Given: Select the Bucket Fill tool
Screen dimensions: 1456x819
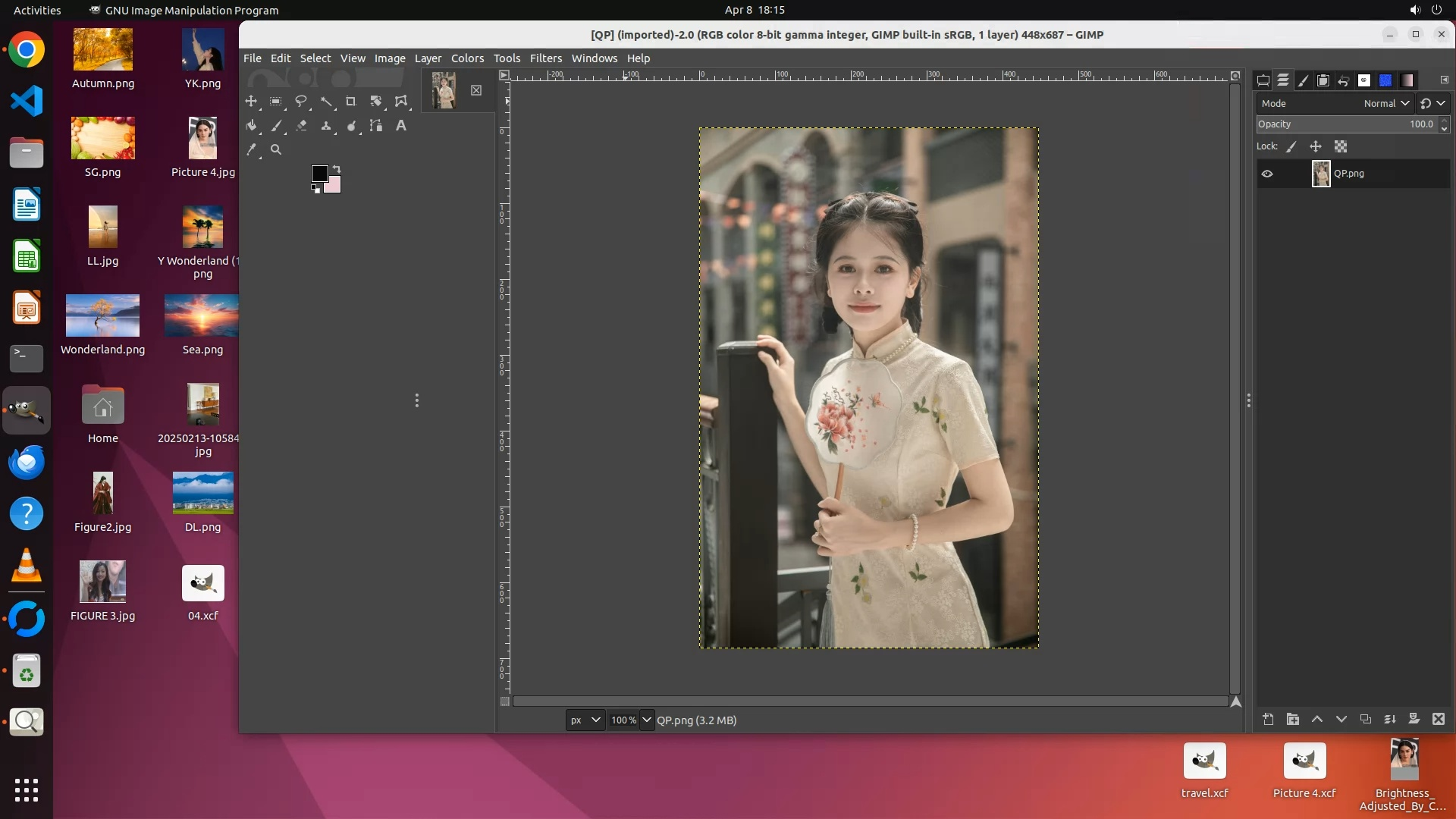Looking at the screenshot, I should (x=252, y=126).
